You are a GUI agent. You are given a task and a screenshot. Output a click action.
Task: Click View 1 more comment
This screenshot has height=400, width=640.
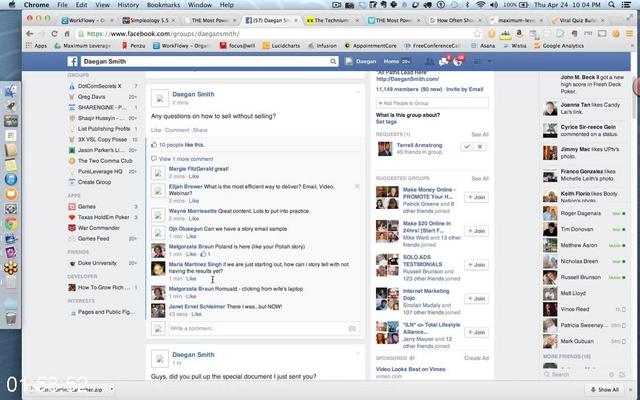[x=186, y=159]
